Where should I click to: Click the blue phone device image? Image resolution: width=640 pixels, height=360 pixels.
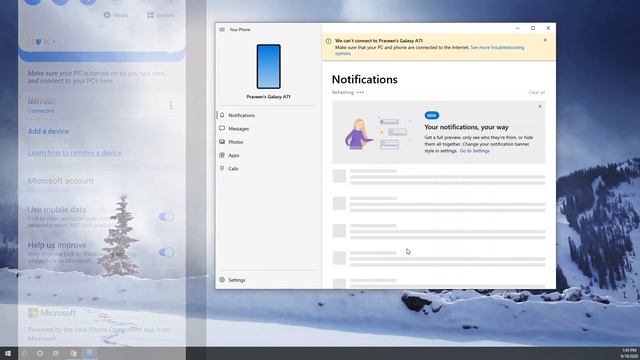pyautogui.click(x=269, y=67)
